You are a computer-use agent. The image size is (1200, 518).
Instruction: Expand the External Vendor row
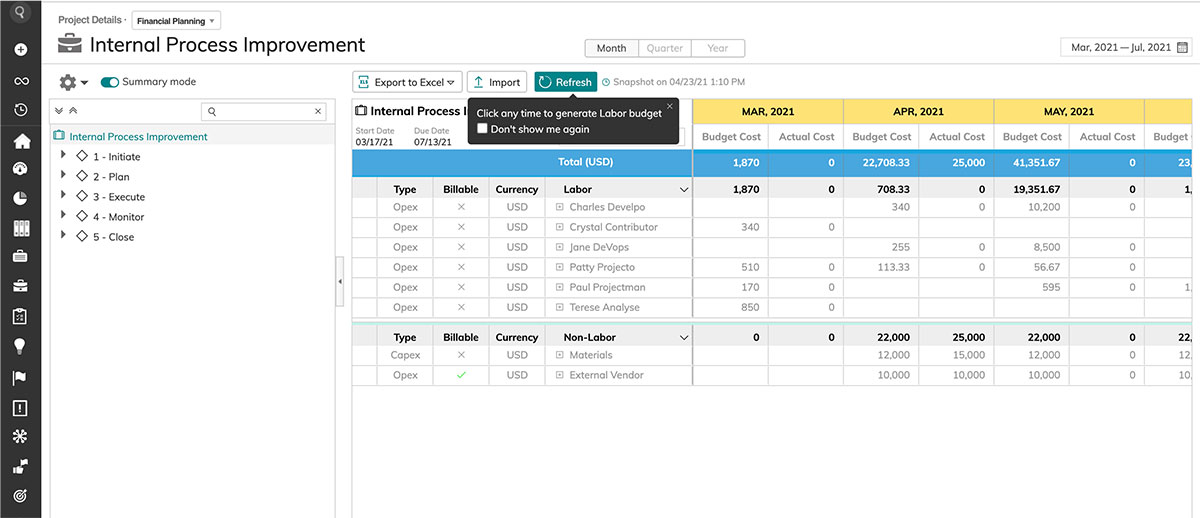pos(560,375)
